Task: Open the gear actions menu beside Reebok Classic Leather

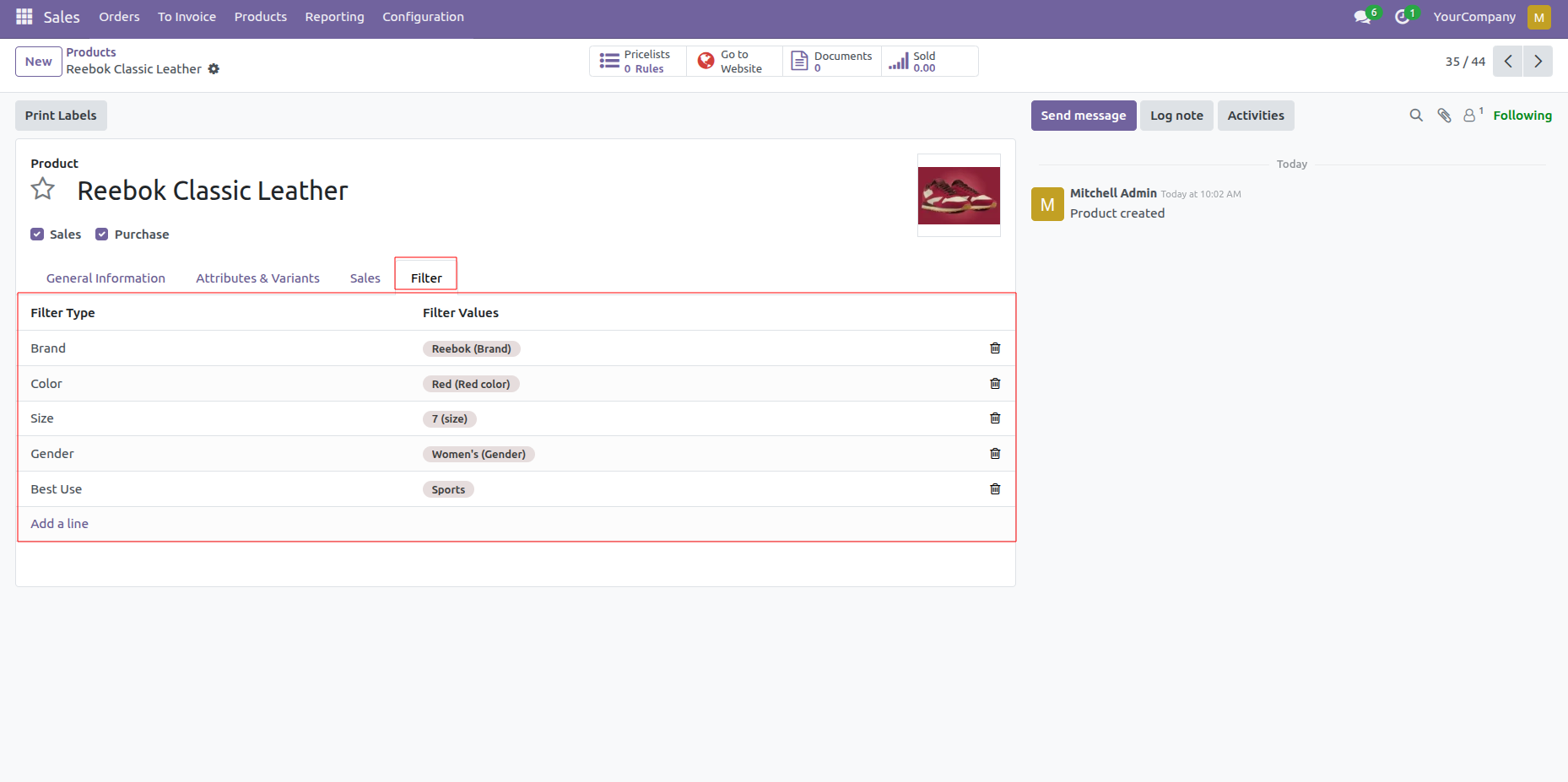Action: click(214, 69)
